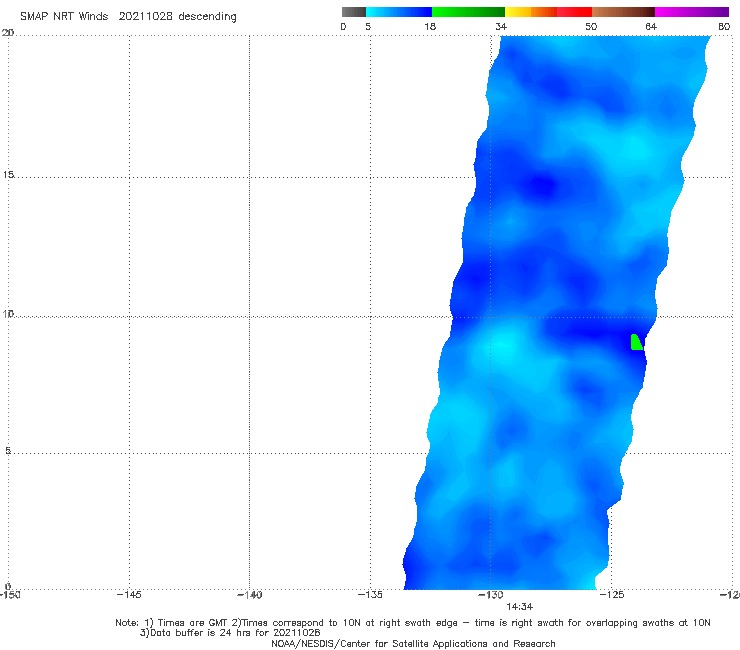Click the longitude axis label "-150"
This screenshot has height=650, width=740.
pyautogui.click(x=10, y=595)
